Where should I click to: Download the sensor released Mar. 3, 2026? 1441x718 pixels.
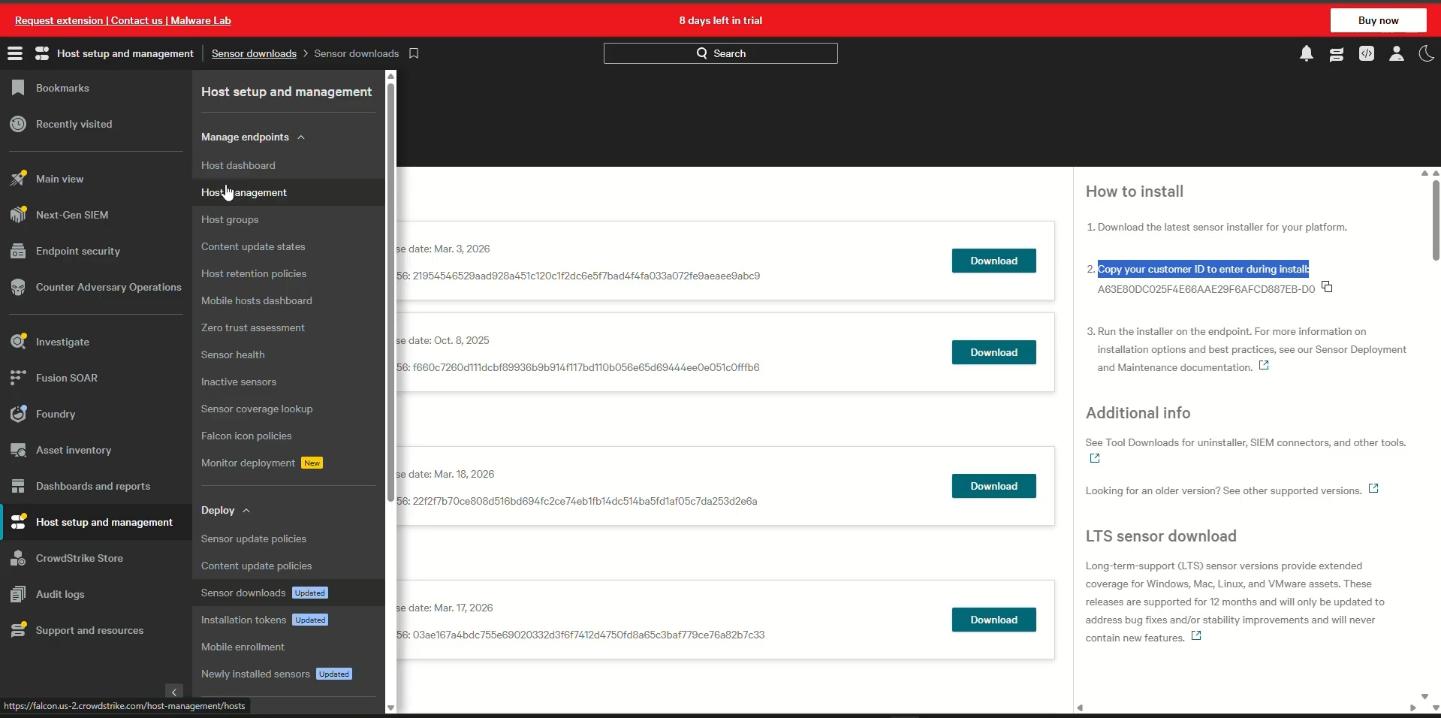[x=993, y=261]
